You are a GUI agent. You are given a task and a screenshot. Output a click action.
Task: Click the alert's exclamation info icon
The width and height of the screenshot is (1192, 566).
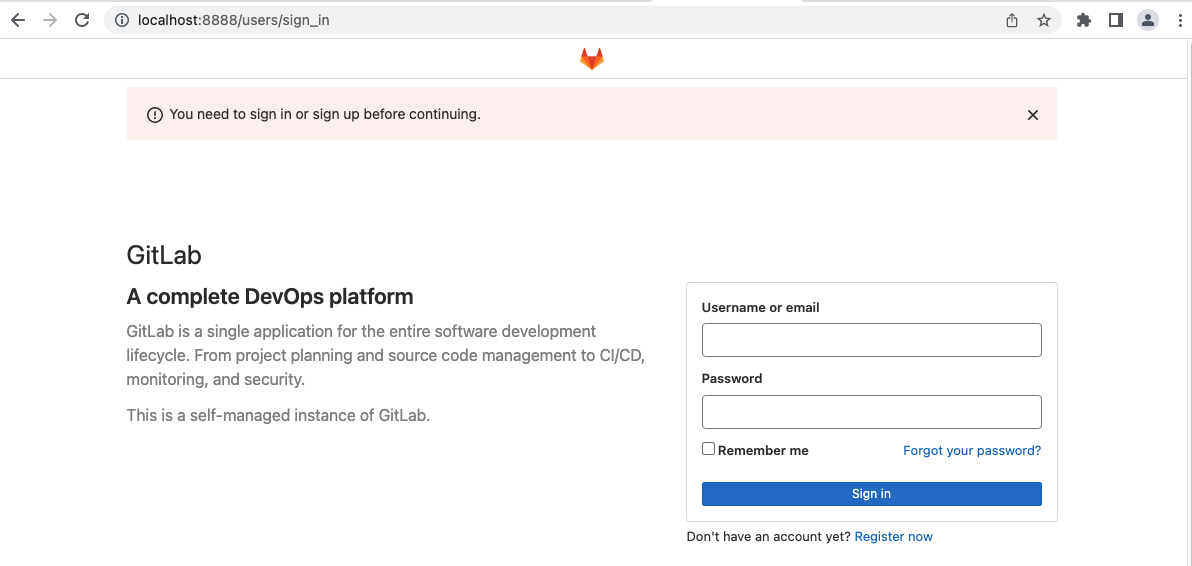coord(154,115)
